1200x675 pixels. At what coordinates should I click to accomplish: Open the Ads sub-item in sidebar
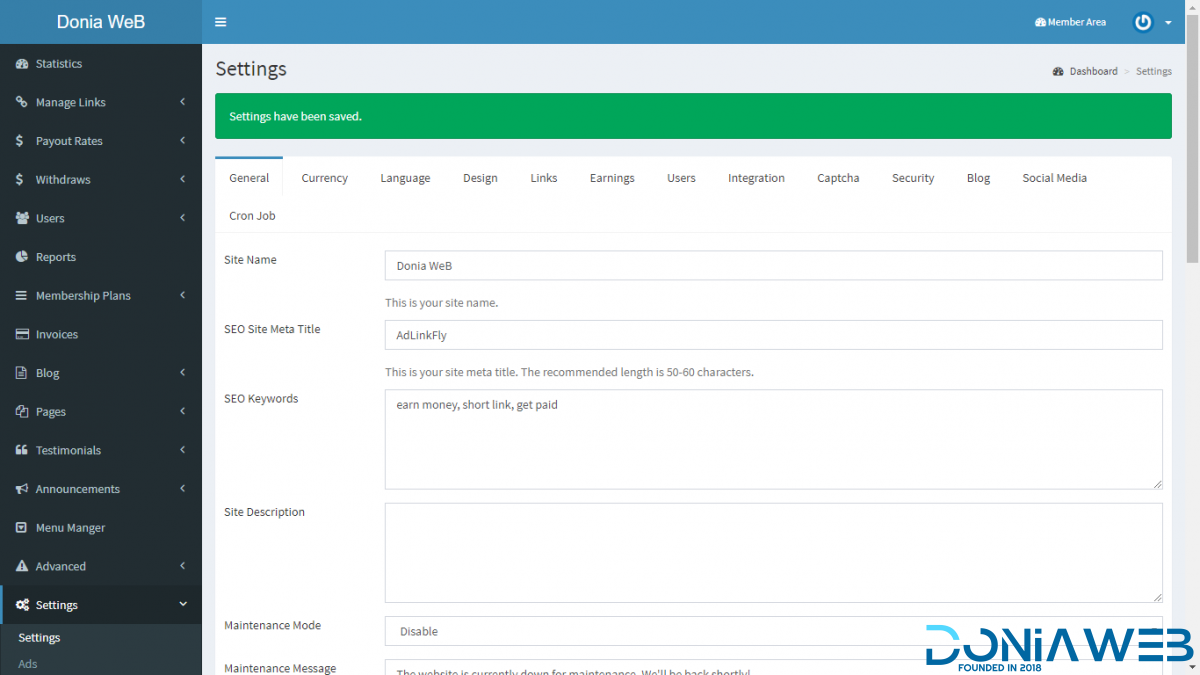pos(28,664)
